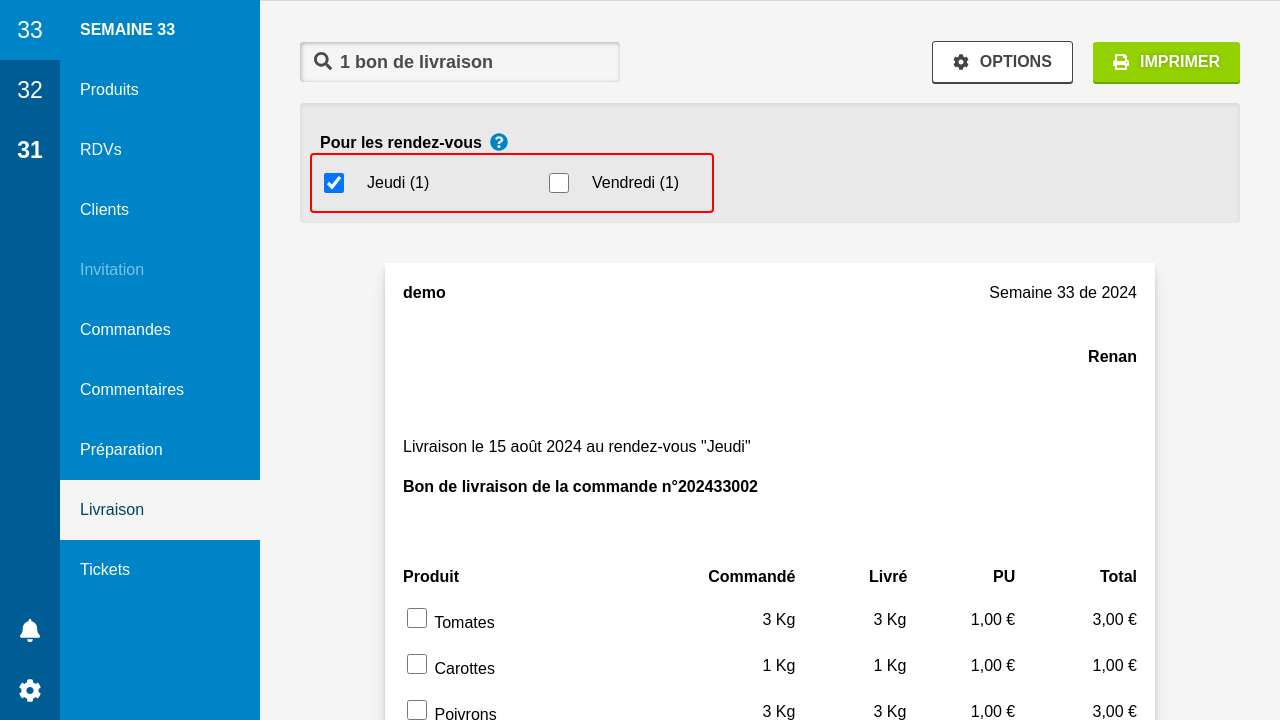Open the OPTIONS button
Image resolution: width=1280 pixels, height=720 pixels.
[1002, 62]
